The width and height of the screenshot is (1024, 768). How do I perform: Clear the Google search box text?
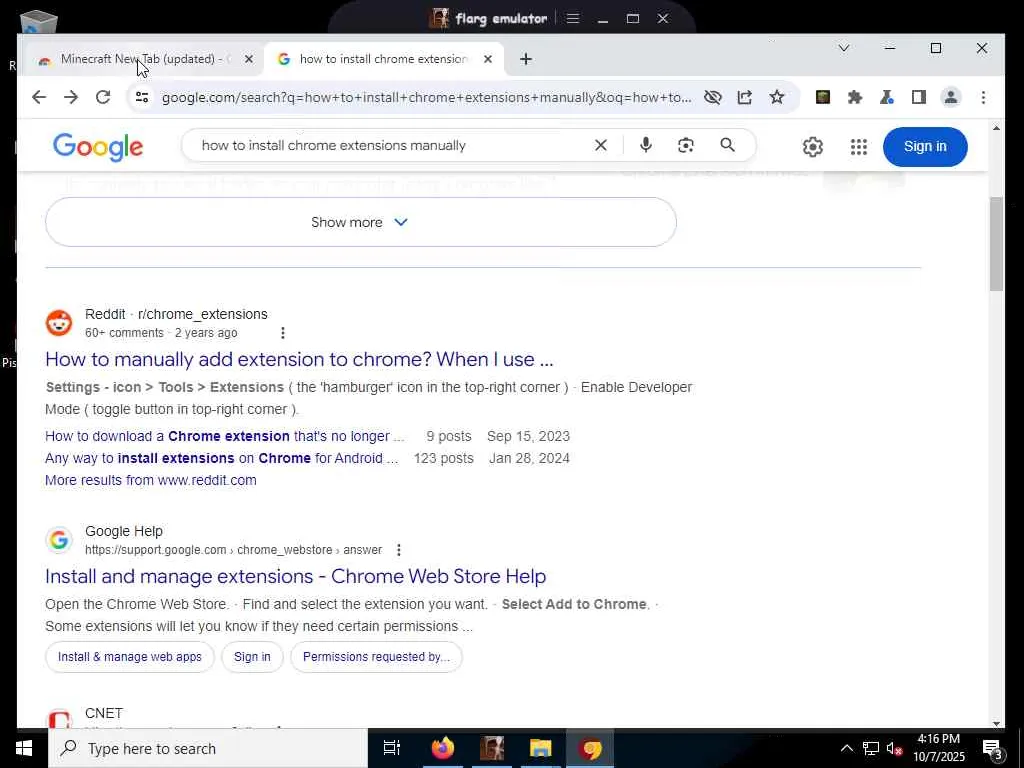[x=601, y=145]
